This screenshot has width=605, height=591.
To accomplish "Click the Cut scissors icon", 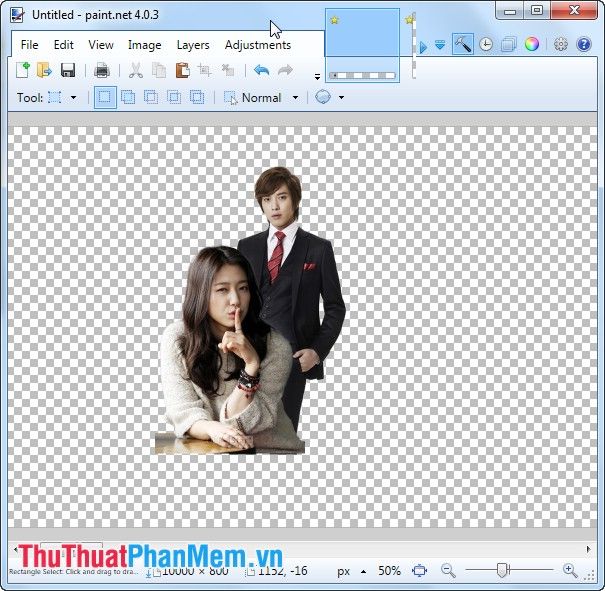I will tap(135, 70).
